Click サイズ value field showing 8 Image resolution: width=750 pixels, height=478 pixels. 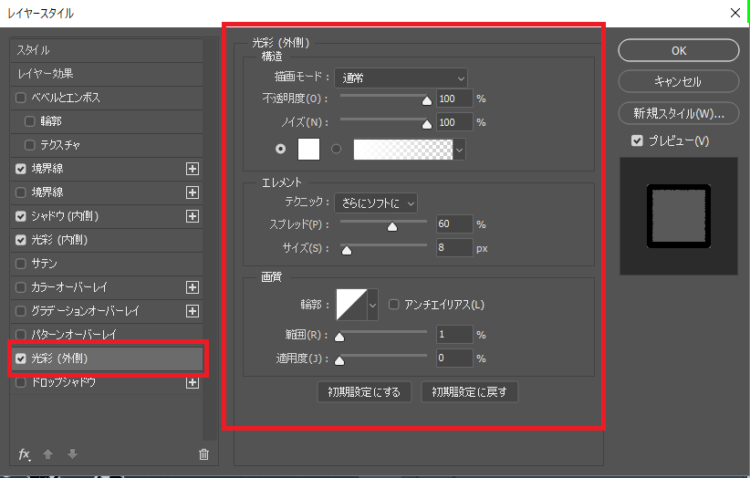pyautogui.click(x=454, y=248)
